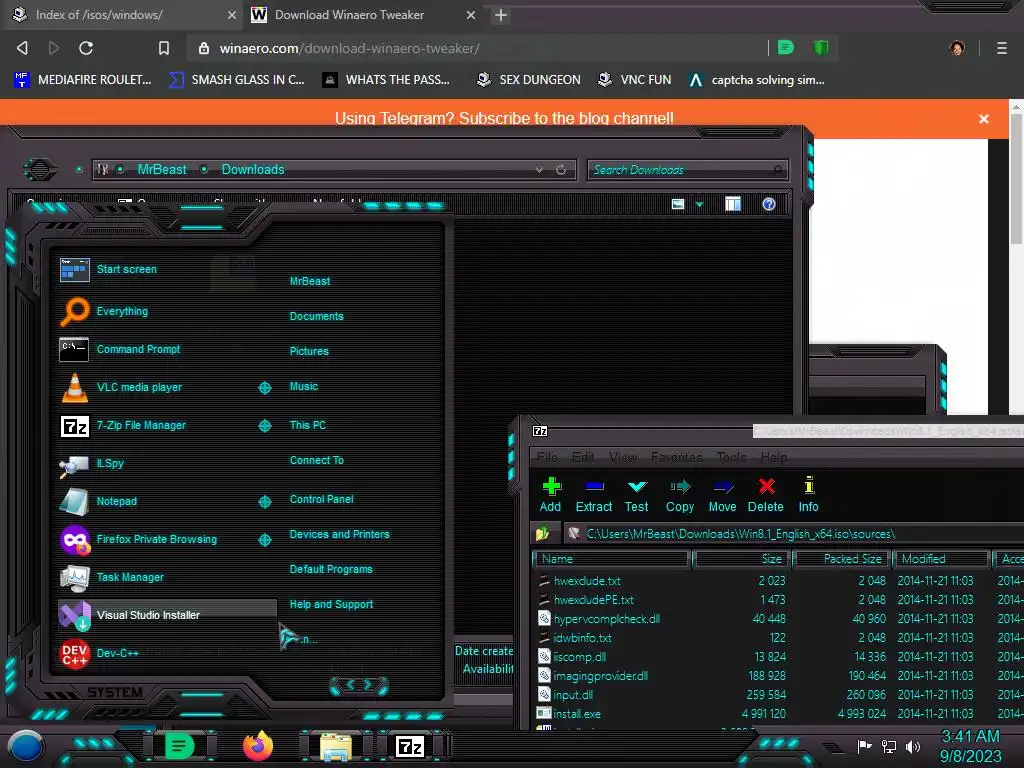
Task: Sort 7-Zip list by Packed Size
Action: pos(842,559)
